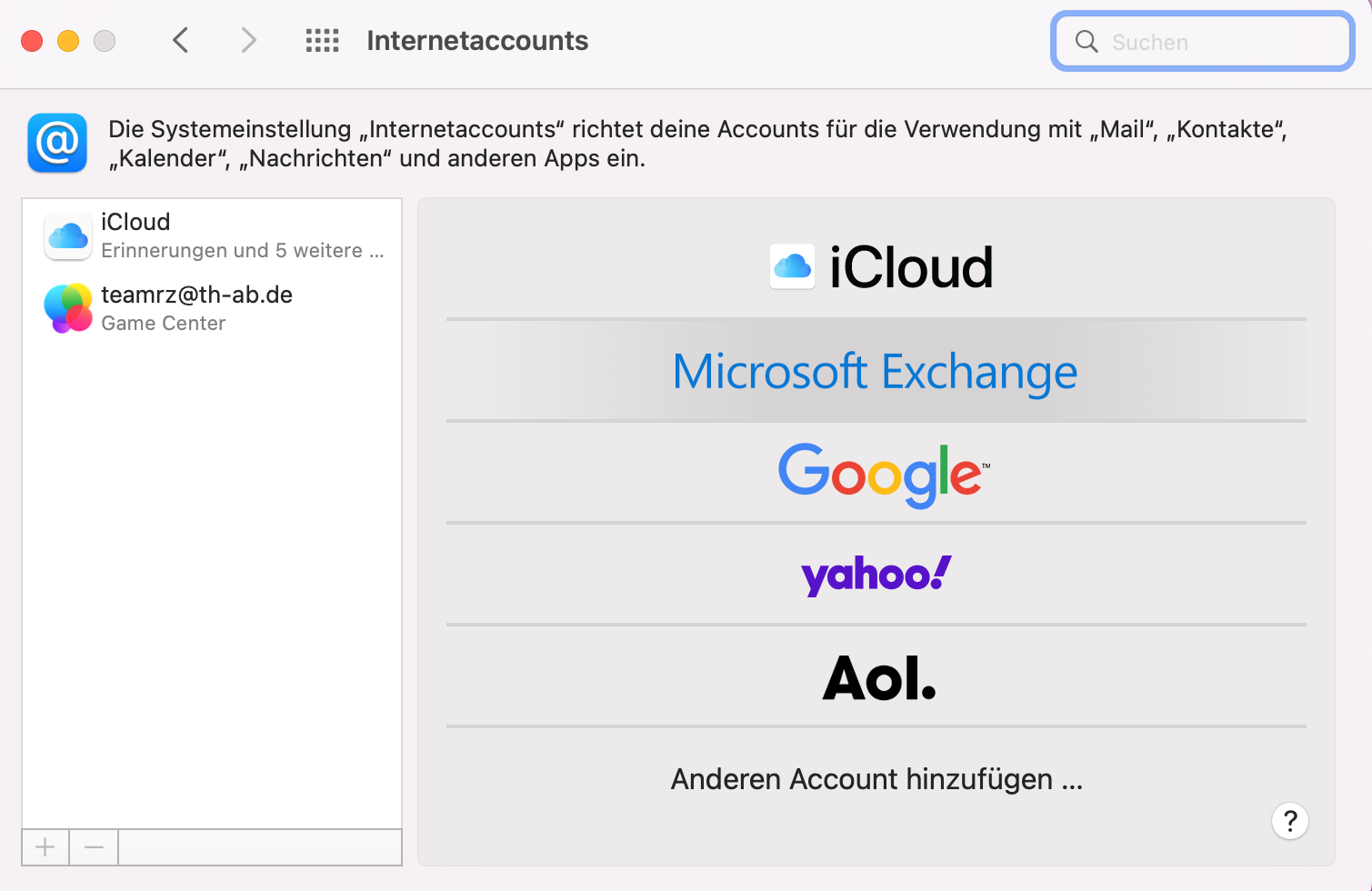Minimize the Internetaccounts window
Viewport: 1372px width, 891px height.
pyautogui.click(x=68, y=41)
